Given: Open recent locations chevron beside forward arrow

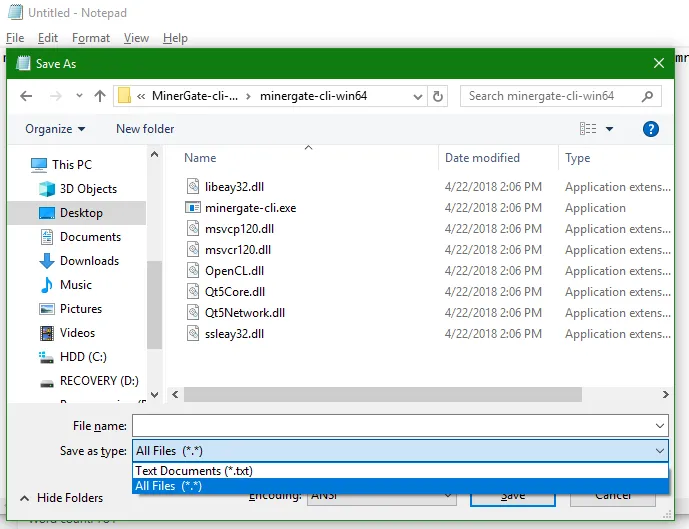Looking at the screenshot, I should click(79, 96).
